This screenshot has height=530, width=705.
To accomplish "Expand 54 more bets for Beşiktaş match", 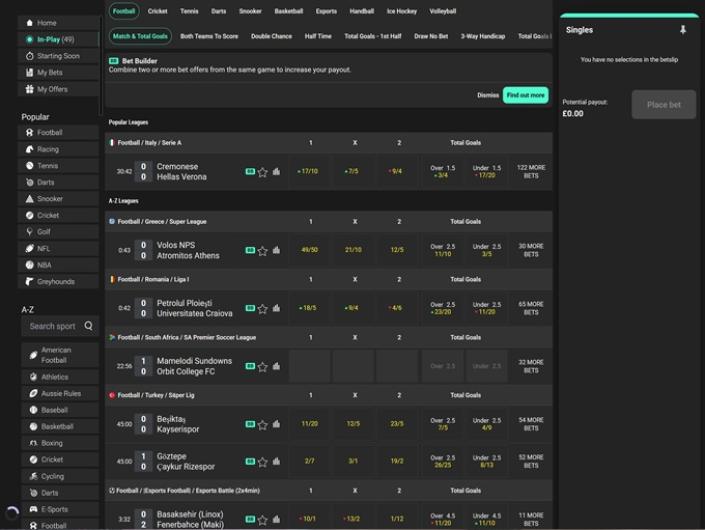I will pos(530,424).
